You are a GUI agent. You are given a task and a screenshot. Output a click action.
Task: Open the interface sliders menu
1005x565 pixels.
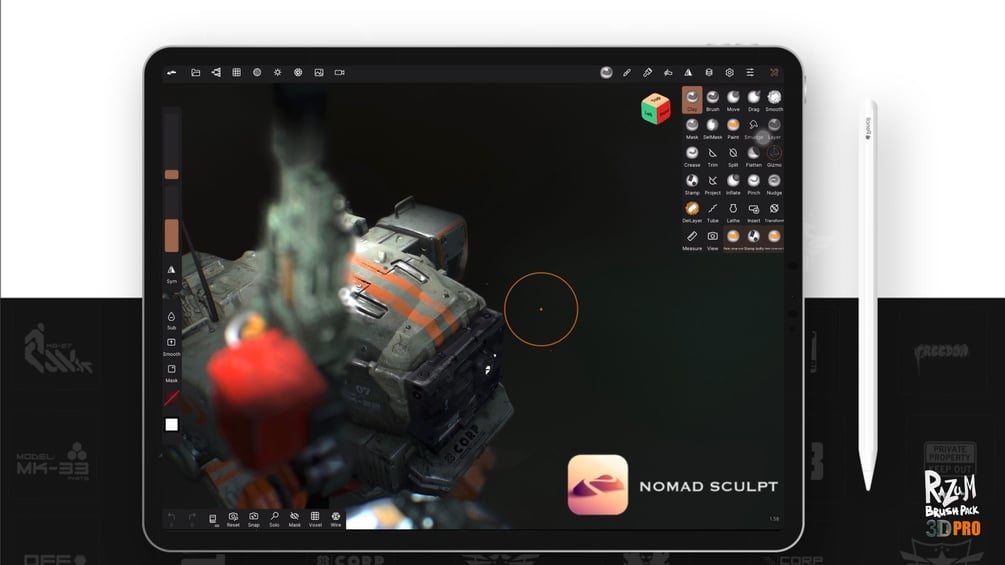[750, 72]
